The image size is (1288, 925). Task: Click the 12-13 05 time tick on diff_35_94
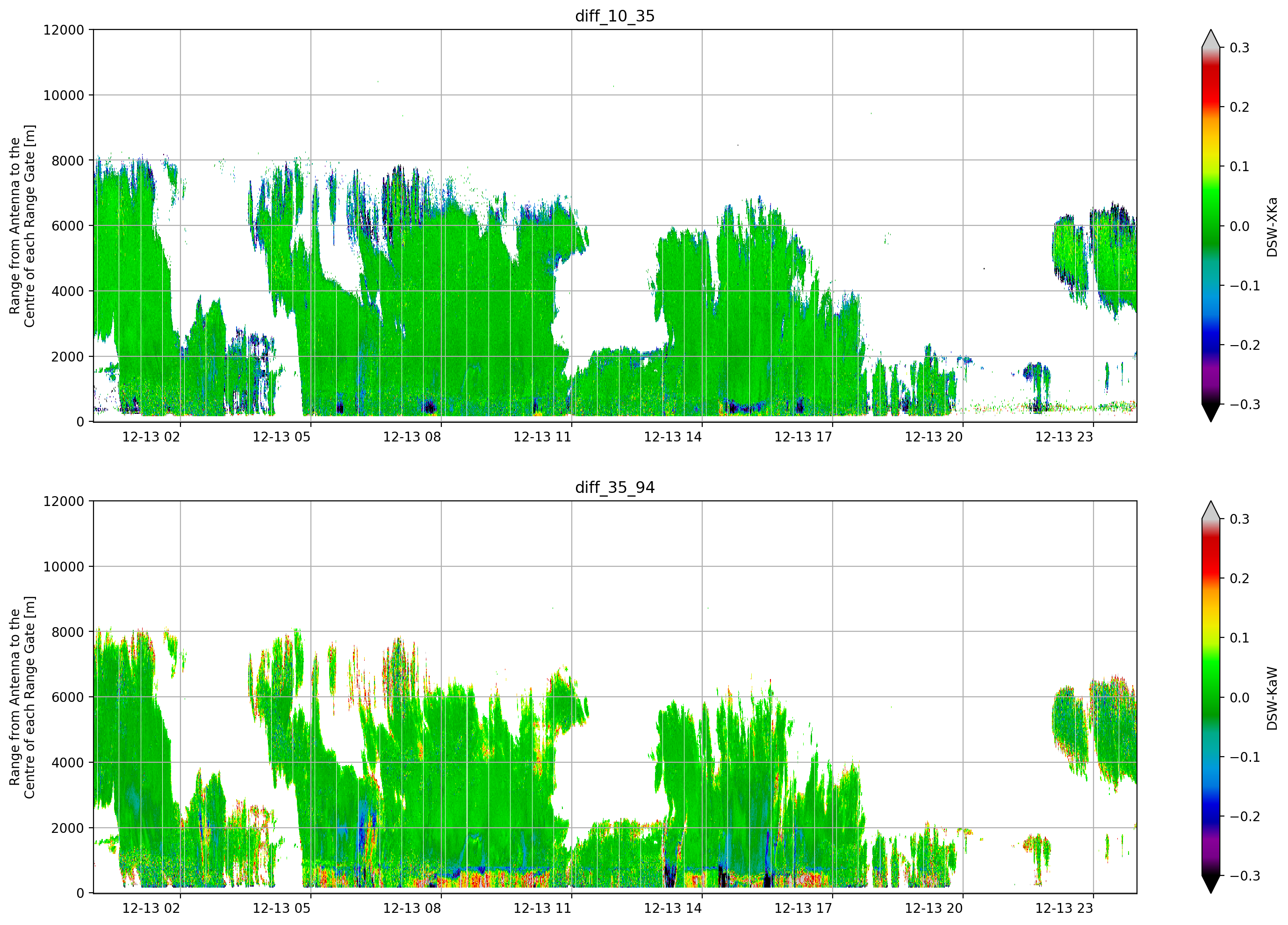pos(282,909)
